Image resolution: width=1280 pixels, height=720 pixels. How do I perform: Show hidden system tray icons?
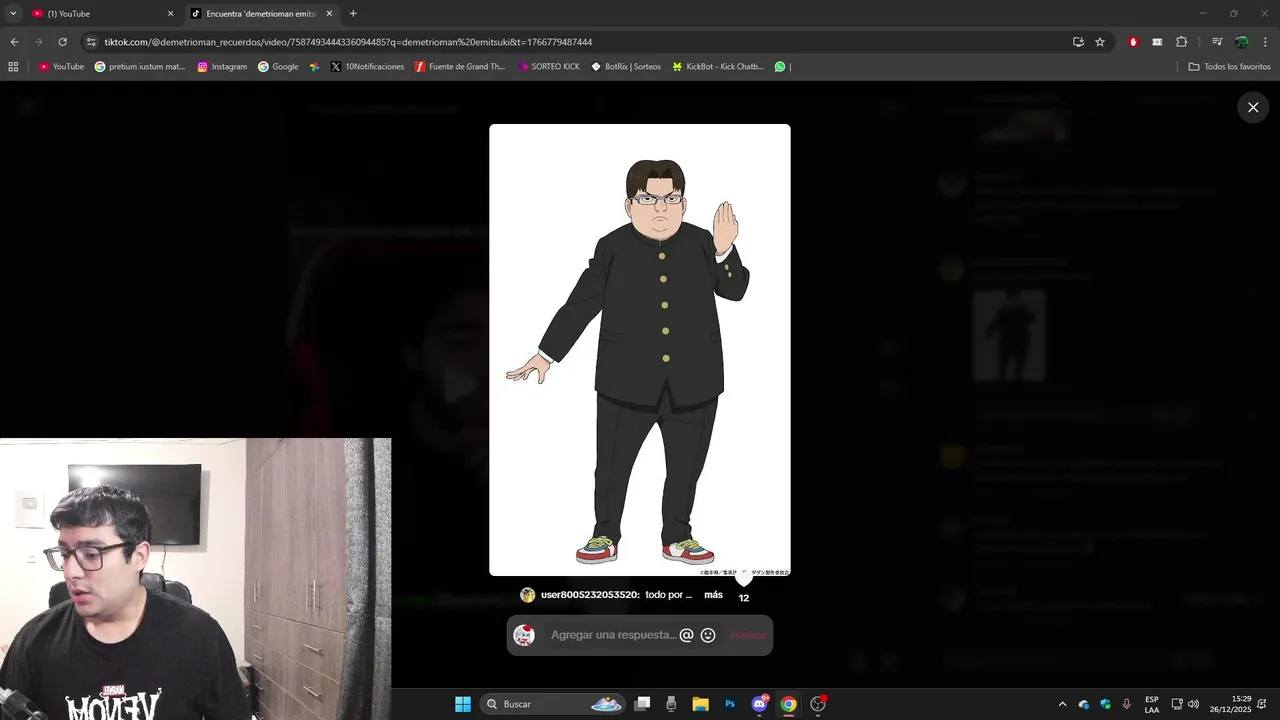(1062, 704)
